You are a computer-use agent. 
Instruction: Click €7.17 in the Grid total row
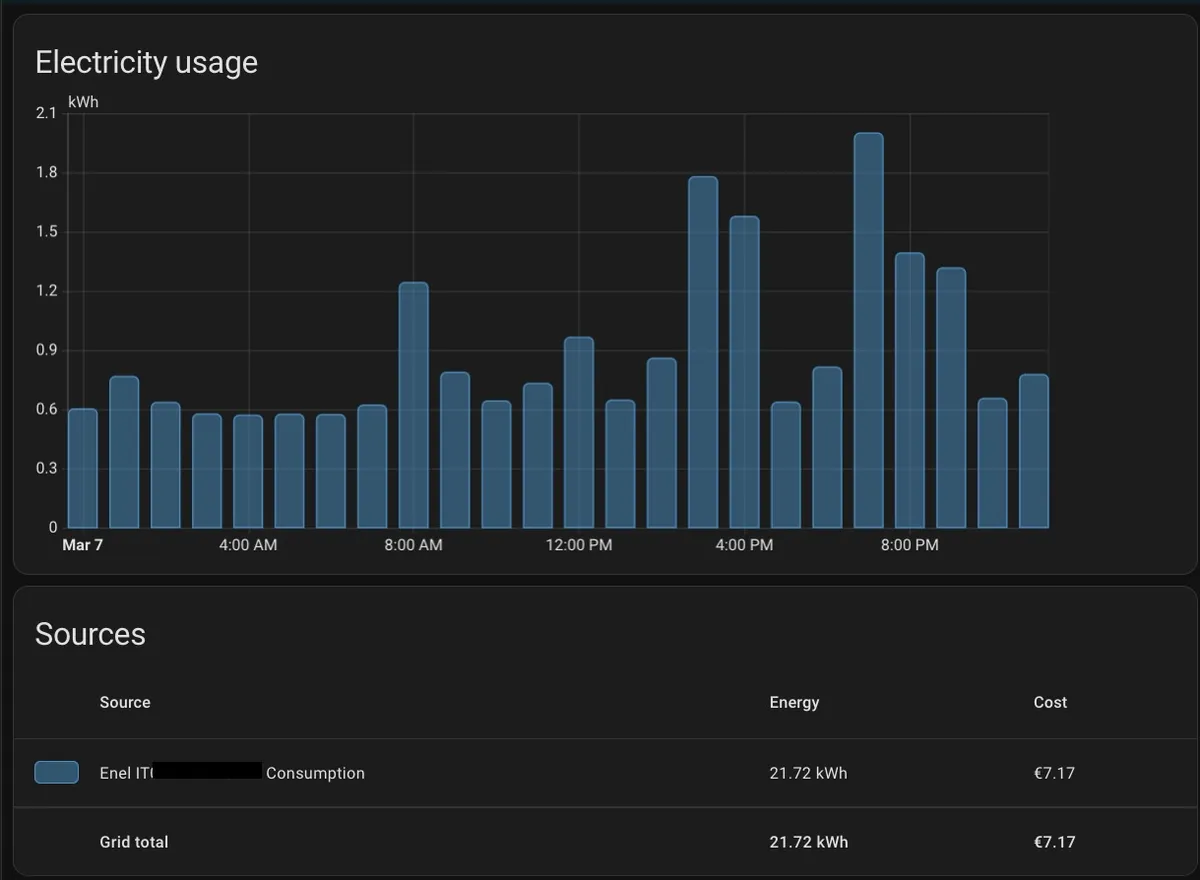1054,842
